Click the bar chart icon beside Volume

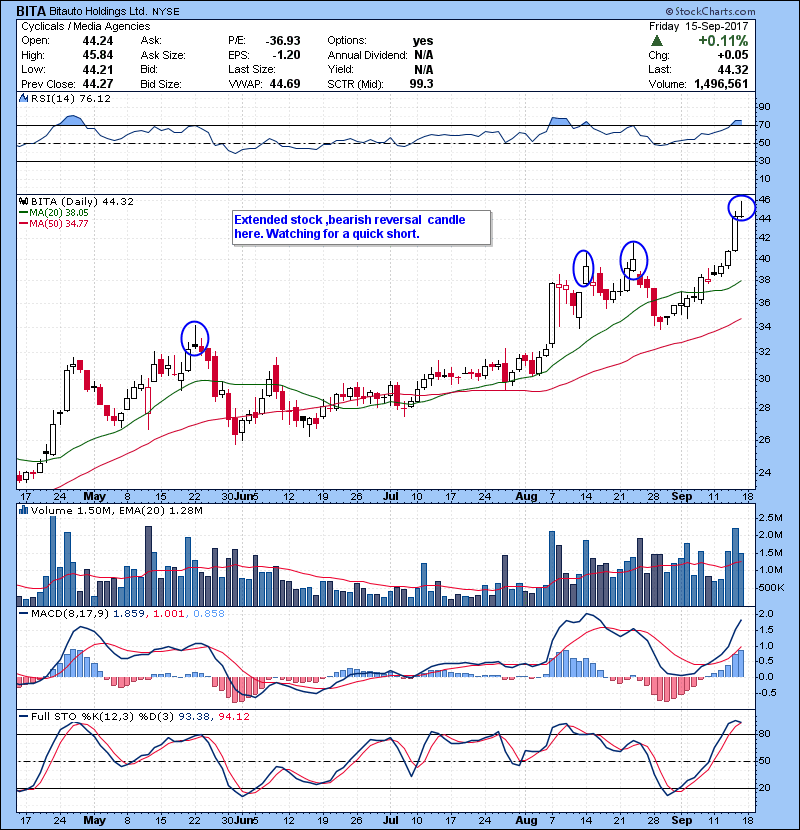[x=23, y=510]
